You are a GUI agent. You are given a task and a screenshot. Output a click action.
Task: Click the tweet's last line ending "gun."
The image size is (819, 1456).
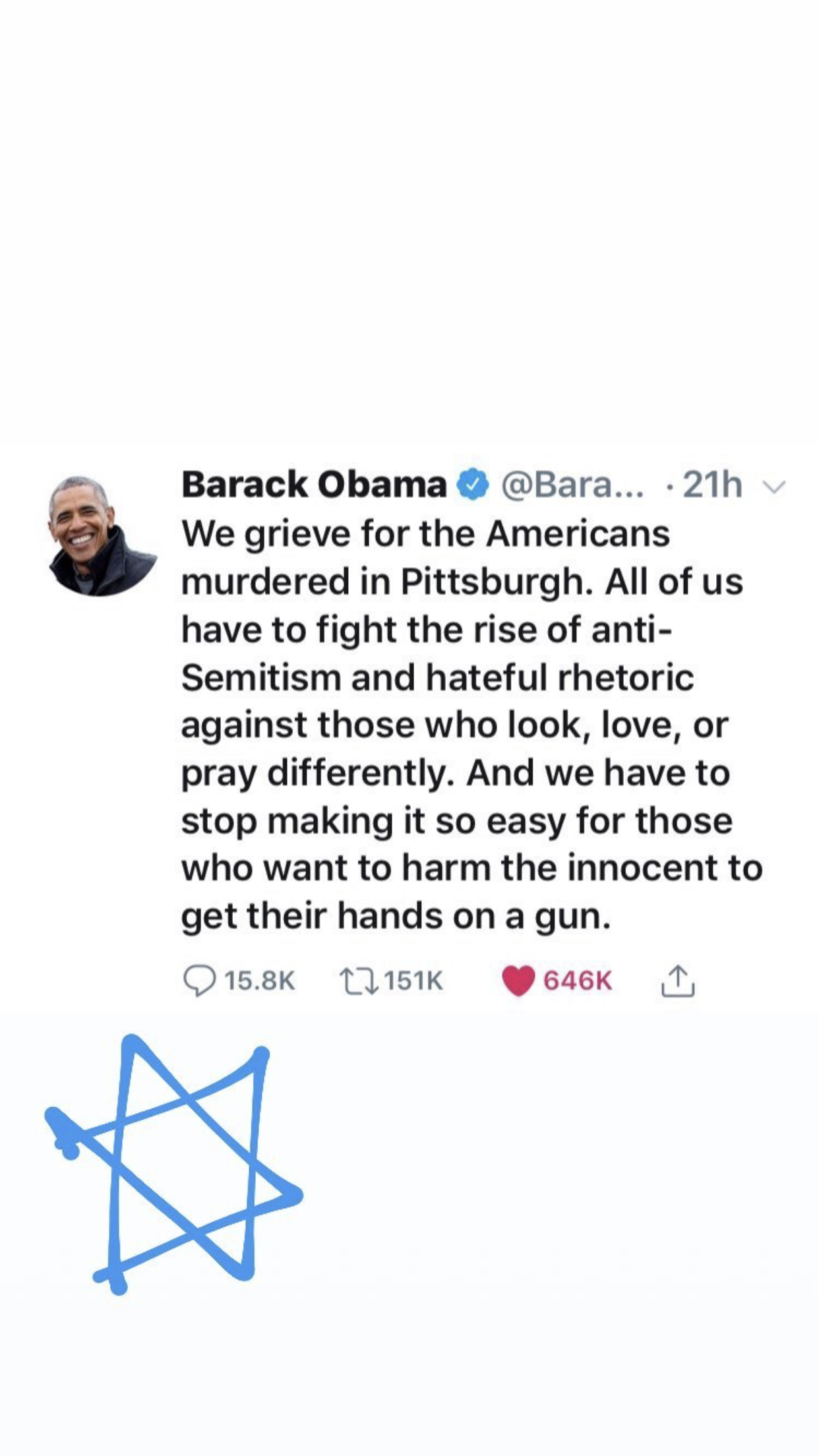click(396, 917)
